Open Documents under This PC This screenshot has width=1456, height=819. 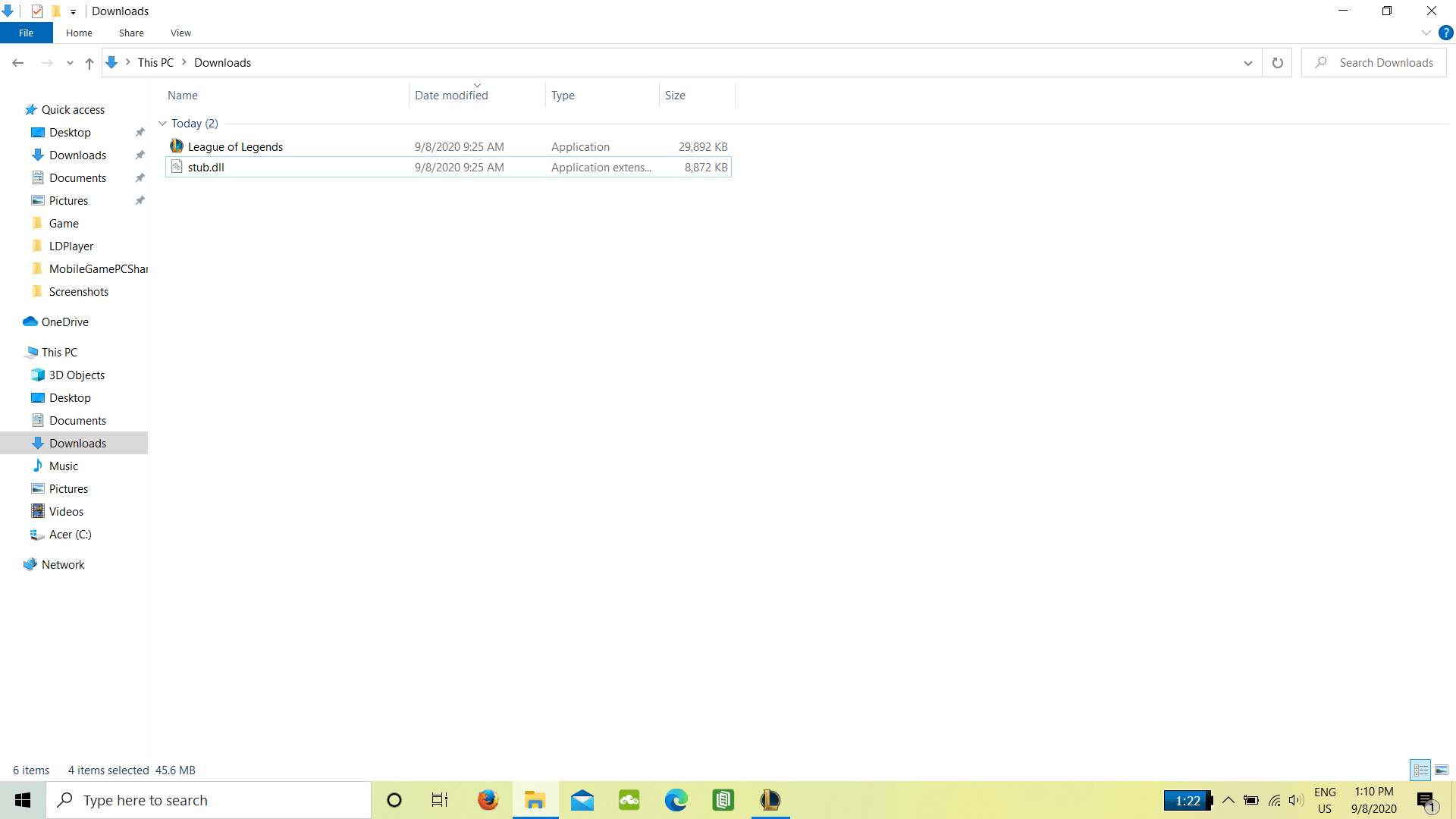(x=77, y=421)
